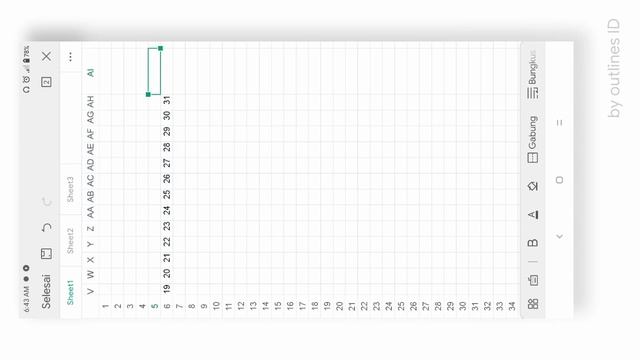
Task: Click the cell containing 30
Action: [167, 116]
